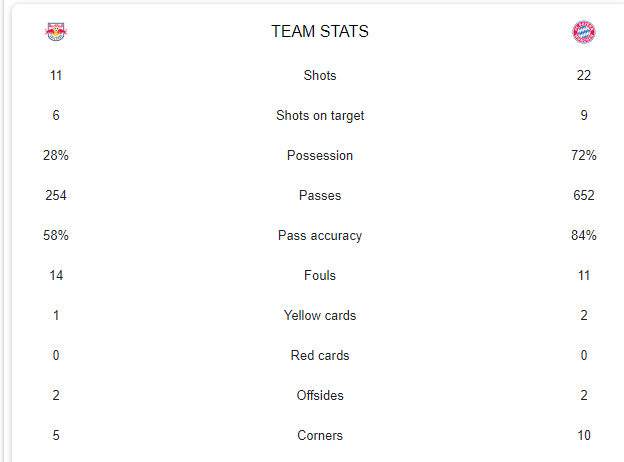Click the Red Bull Salzburg team logo

click(56, 32)
